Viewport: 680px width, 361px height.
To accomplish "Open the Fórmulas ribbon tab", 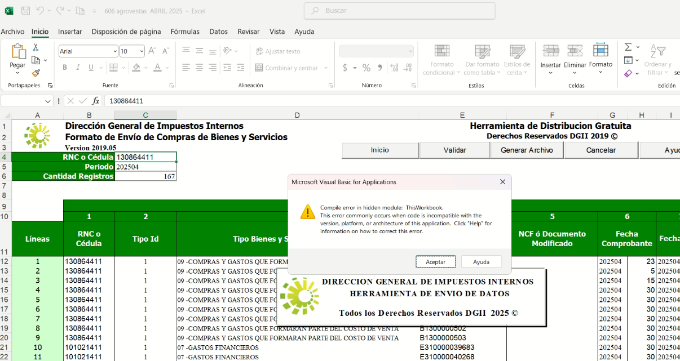I will 185,32.
